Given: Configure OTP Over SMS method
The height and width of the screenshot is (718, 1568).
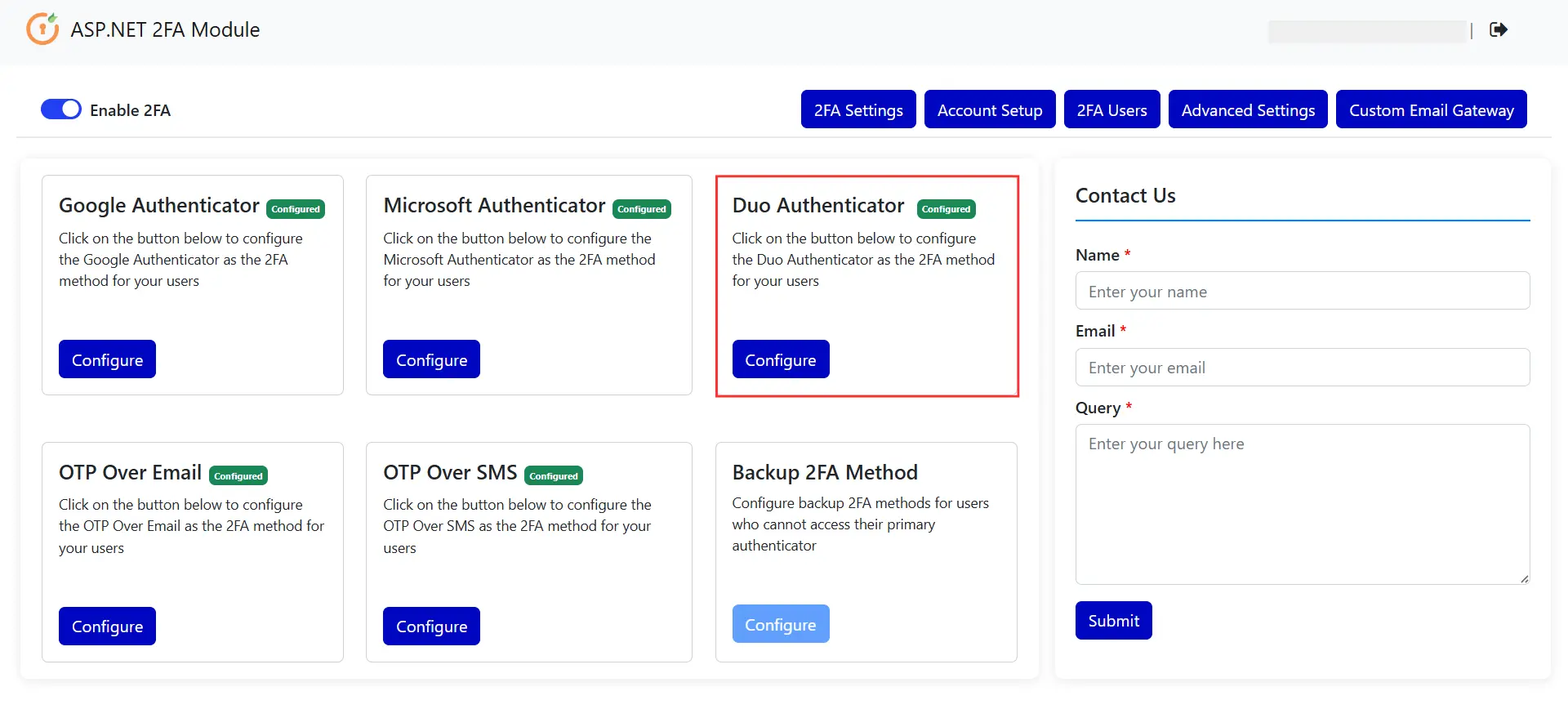Looking at the screenshot, I should [x=431, y=626].
